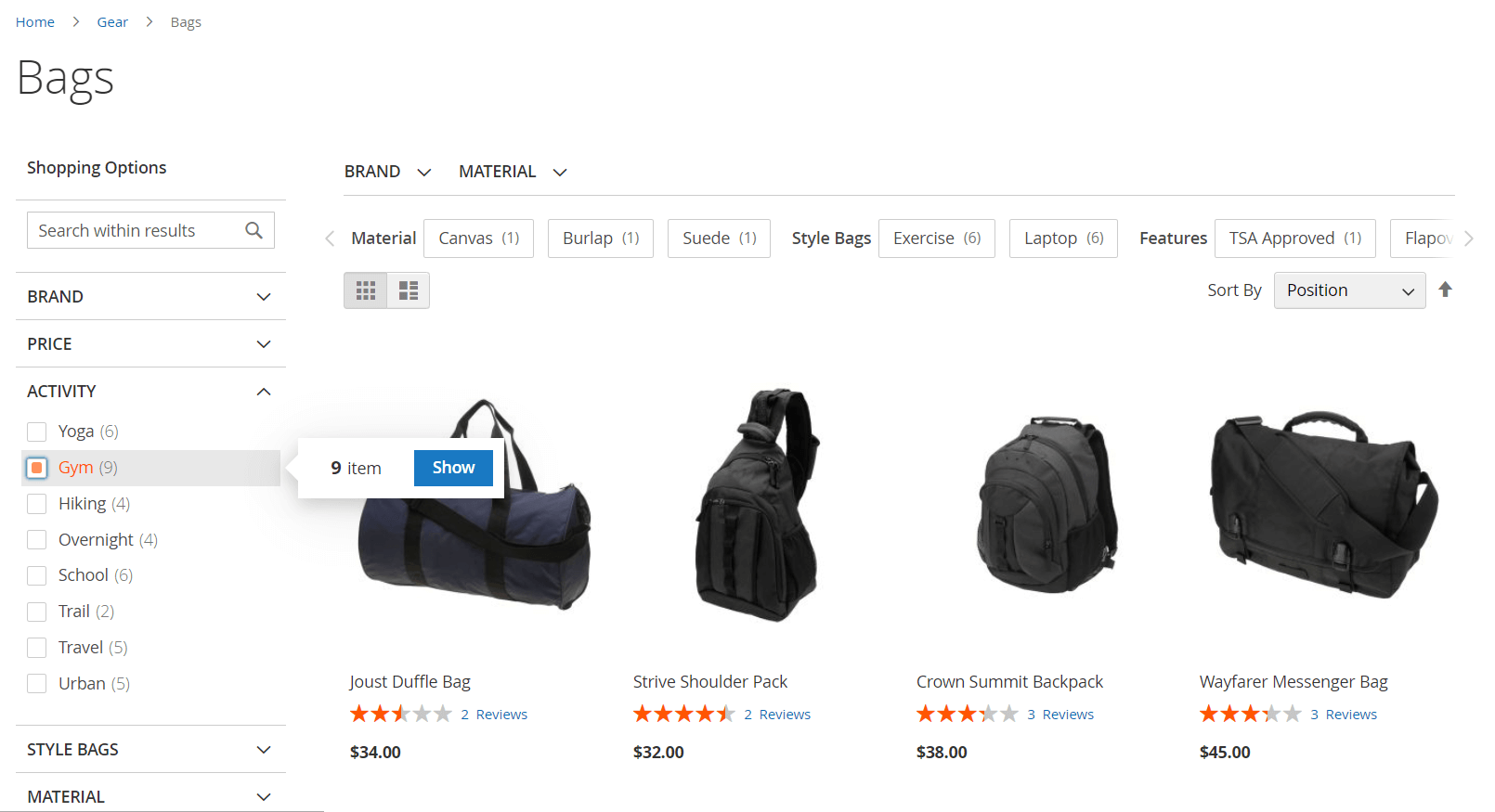The image size is (1495, 812).
Task: Tick the Hiking activity checkbox
Action: pyautogui.click(x=37, y=504)
